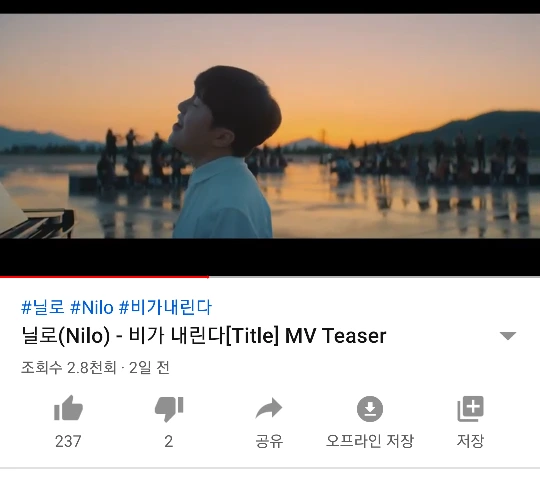Tap the dislike count showing 2
This screenshot has width=540, height=480.
pyautogui.click(x=169, y=441)
